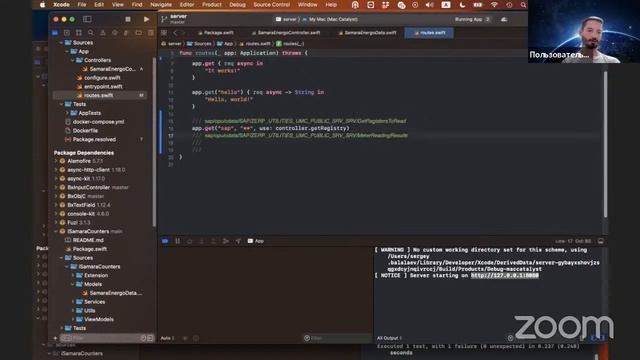Image resolution: width=640 pixels, height=360 pixels.
Task: Switch to the SamaraEnergoData.swift tab
Action: [x=367, y=33]
